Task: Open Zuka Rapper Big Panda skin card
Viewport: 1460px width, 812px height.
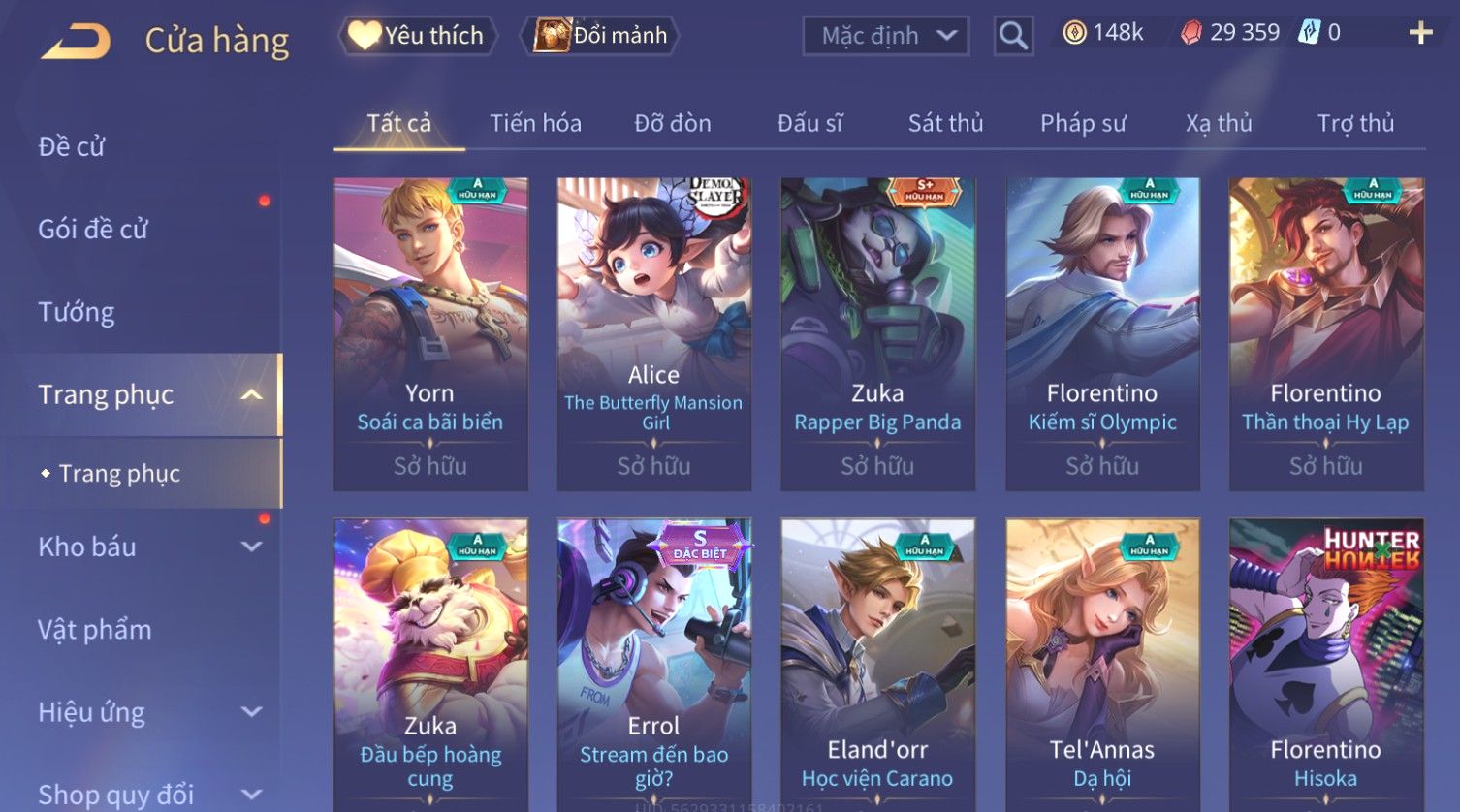Action: [877, 334]
